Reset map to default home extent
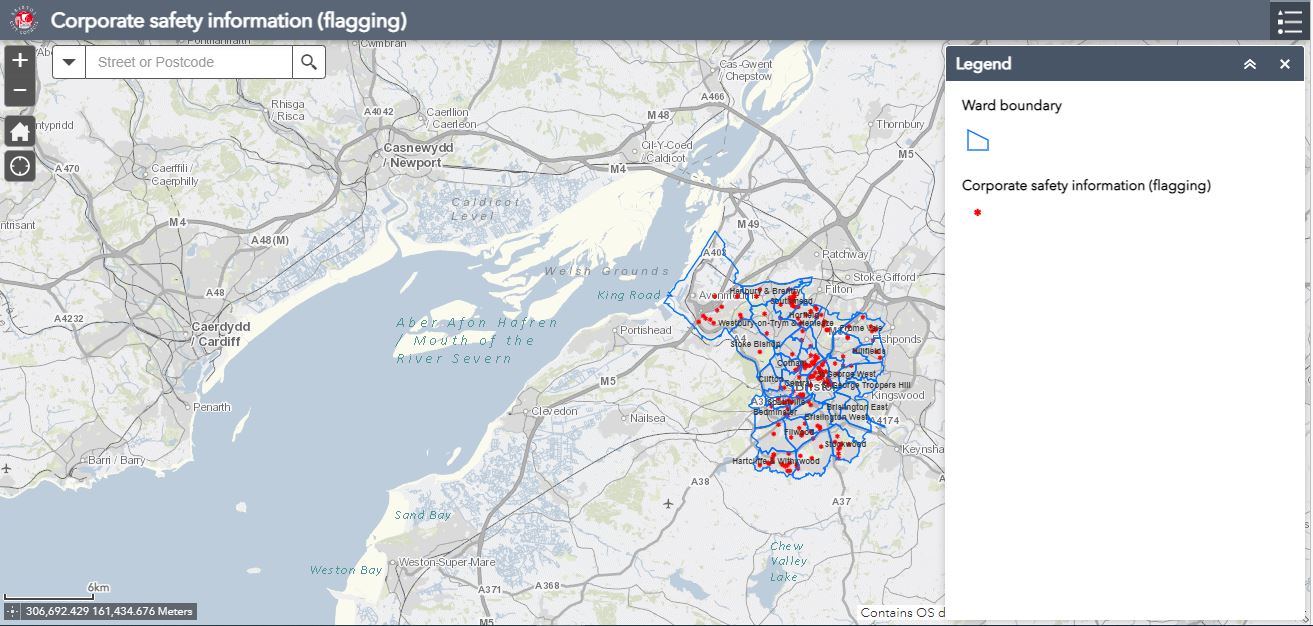The width and height of the screenshot is (1313, 626). click(x=20, y=131)
